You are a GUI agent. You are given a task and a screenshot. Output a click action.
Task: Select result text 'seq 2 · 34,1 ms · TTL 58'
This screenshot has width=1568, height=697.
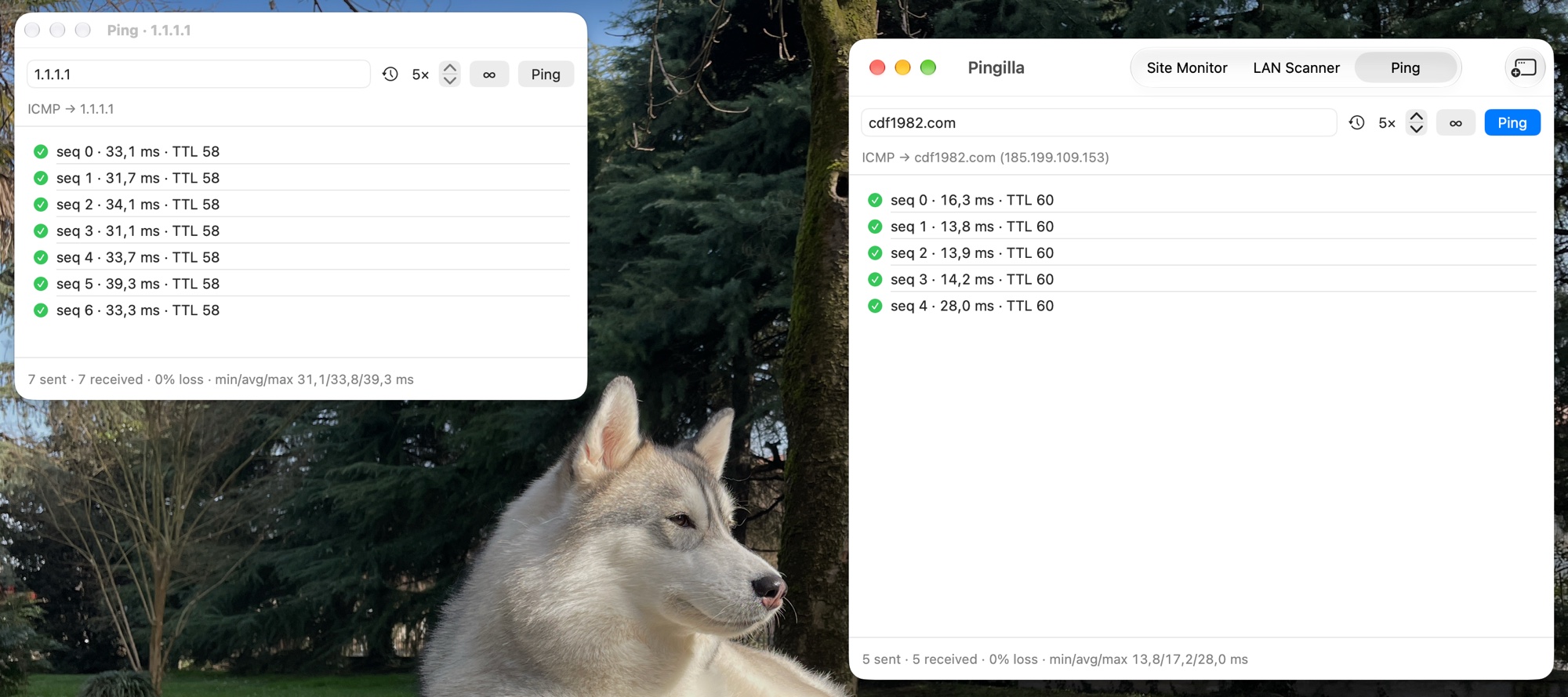click(138, 205)
